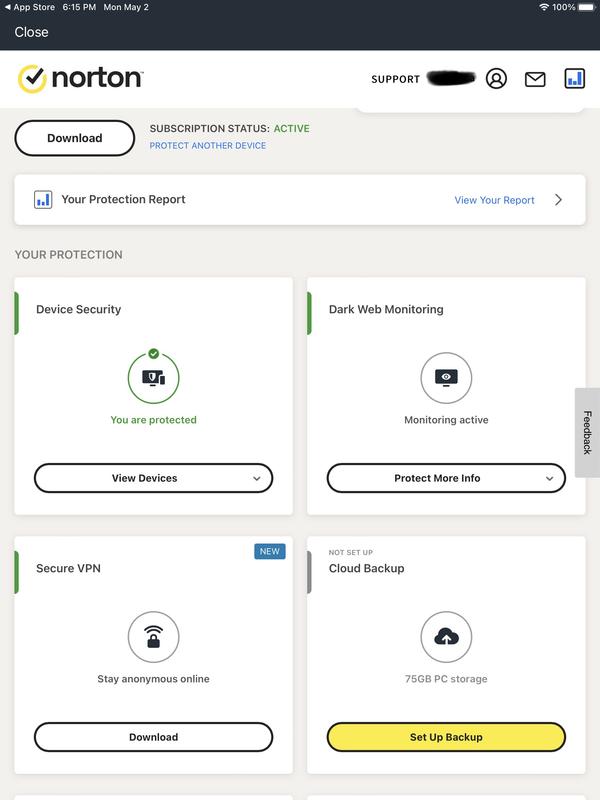
Task: Open the Protect Another Device link
Action: click(208, 146)
